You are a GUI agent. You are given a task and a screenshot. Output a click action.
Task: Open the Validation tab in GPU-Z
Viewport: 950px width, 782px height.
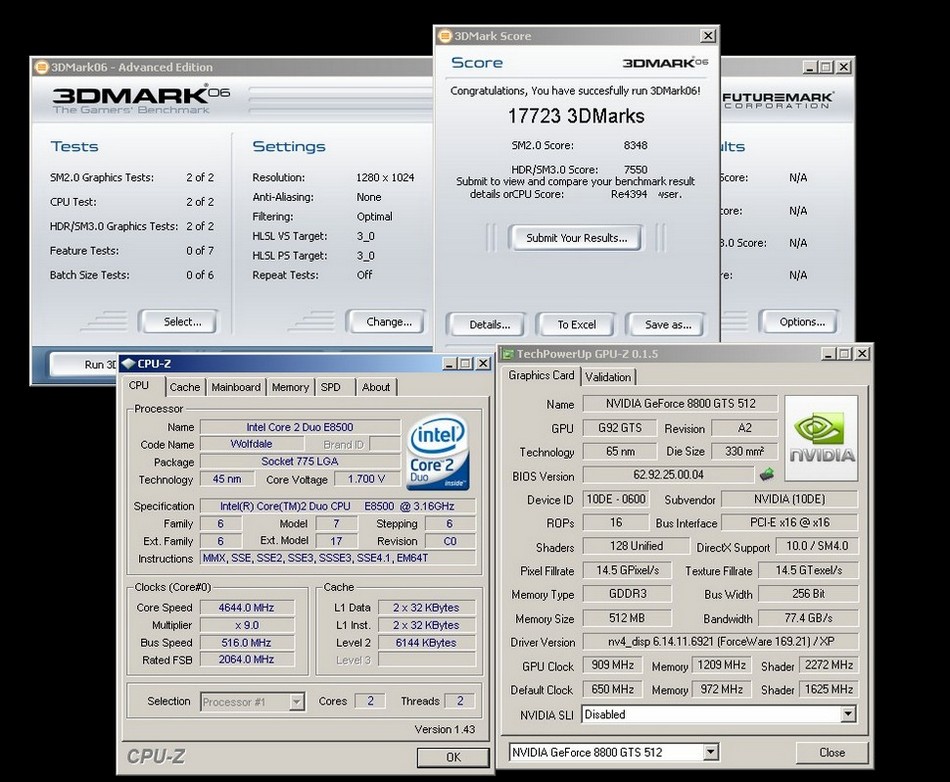click(x=608, y=377)
